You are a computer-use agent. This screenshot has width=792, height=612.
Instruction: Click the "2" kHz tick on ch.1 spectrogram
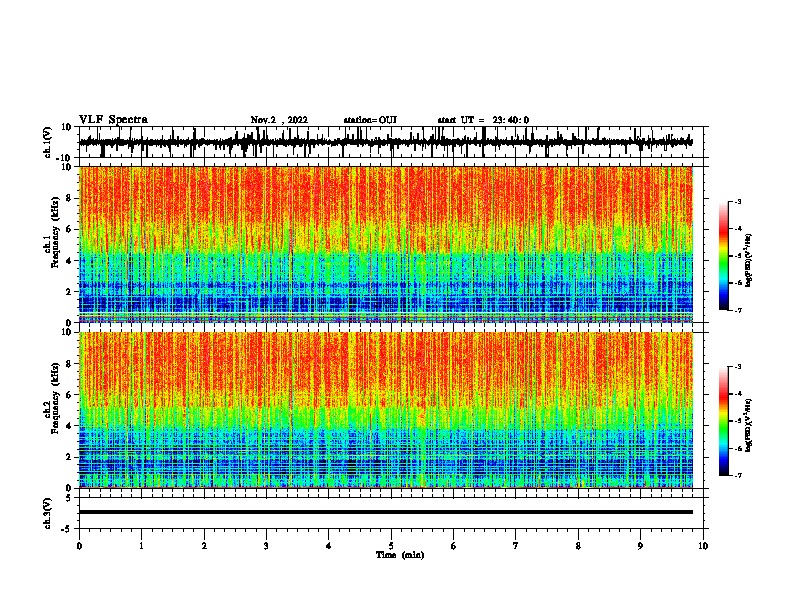pyautogui.click(x=70, y=292)
